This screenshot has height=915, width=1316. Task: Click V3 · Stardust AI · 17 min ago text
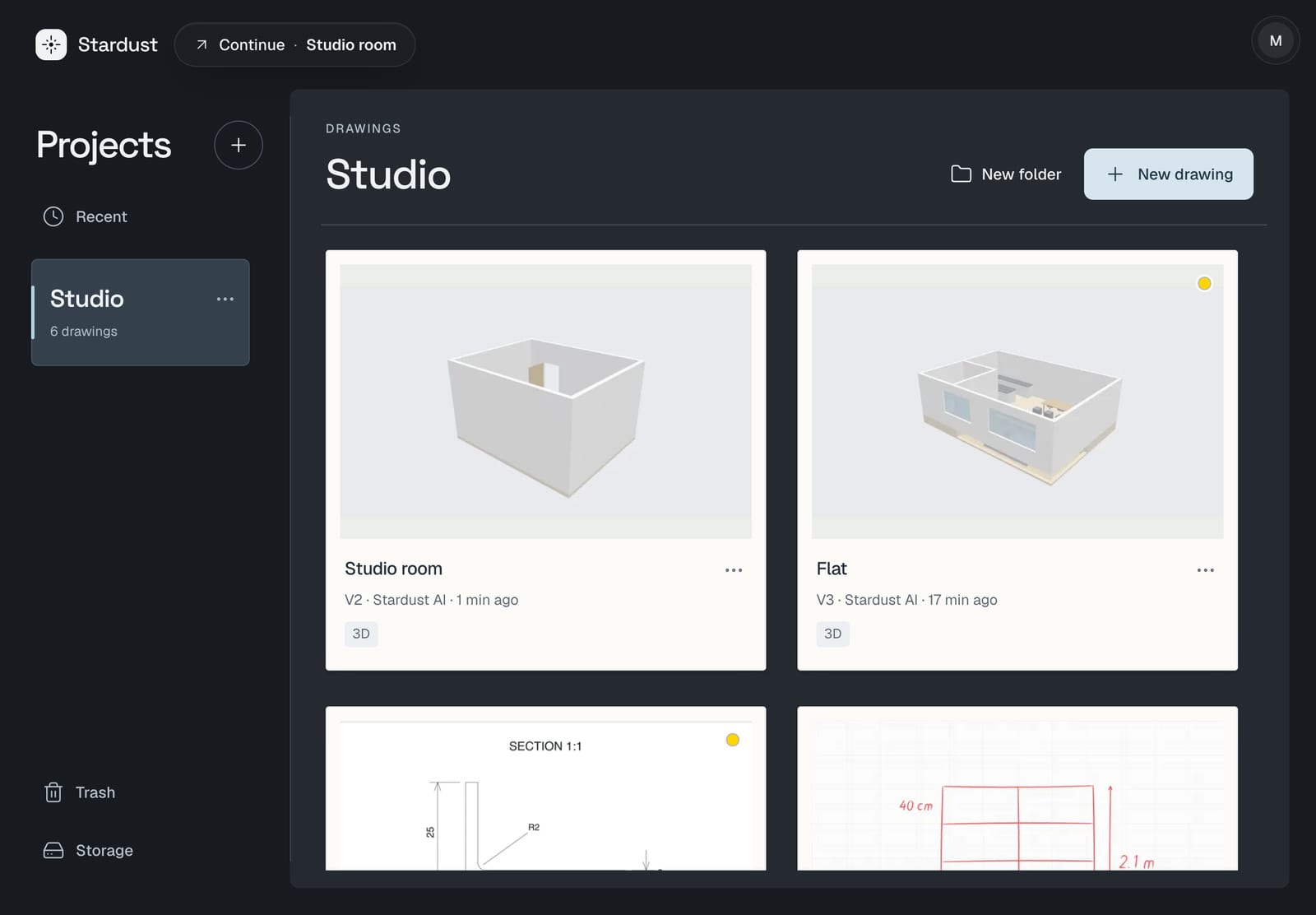point(906,600)
